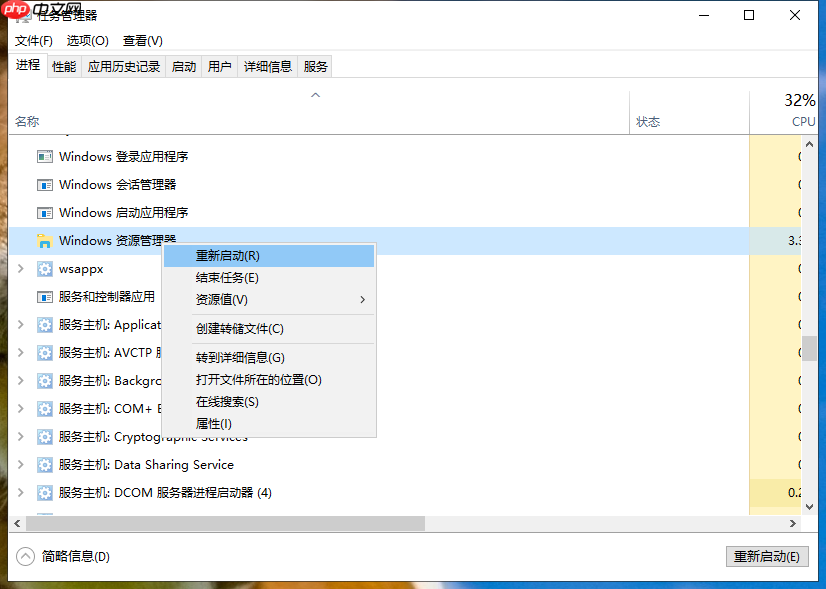Click the Data Sharing Service gear icon
The width and height of the screenshot is (826, 589).
coord(44,464)
